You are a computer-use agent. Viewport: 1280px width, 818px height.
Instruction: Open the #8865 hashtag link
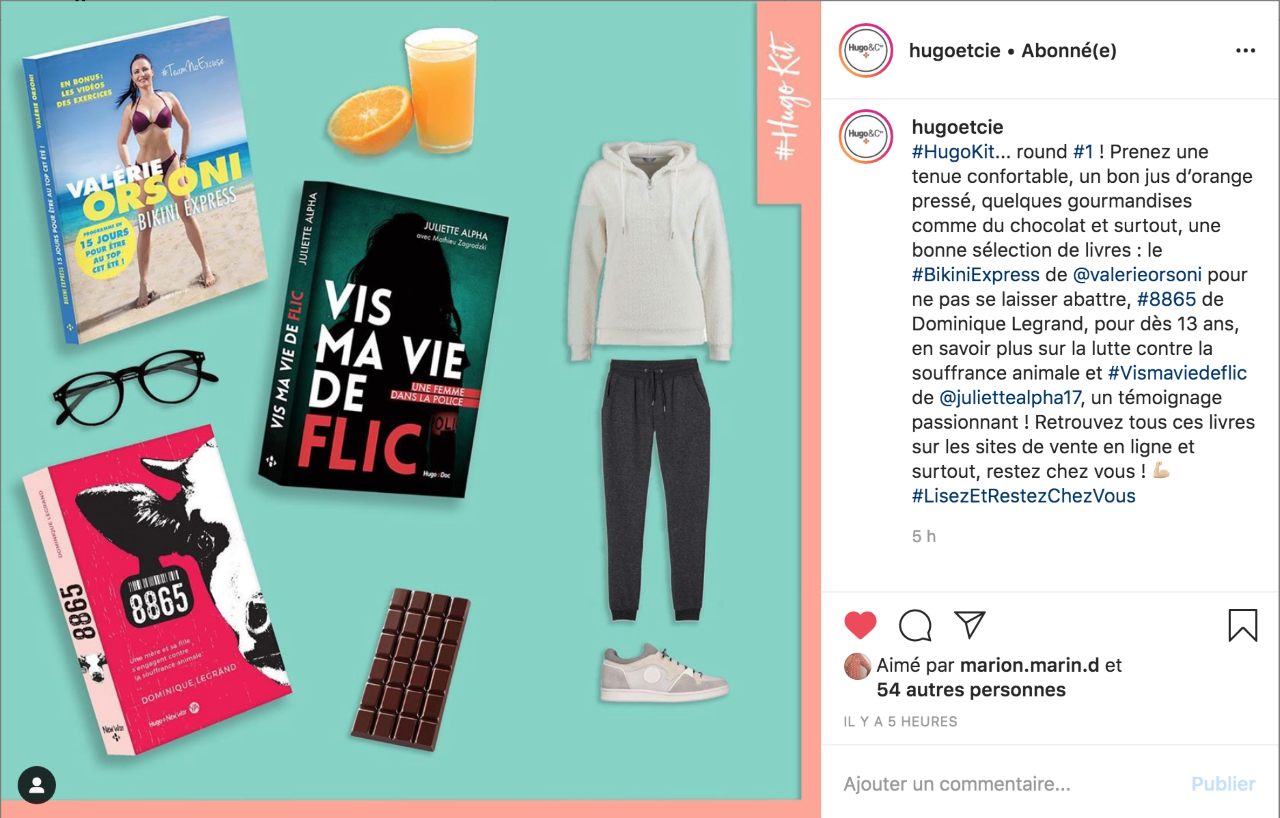coord(1166,299)
